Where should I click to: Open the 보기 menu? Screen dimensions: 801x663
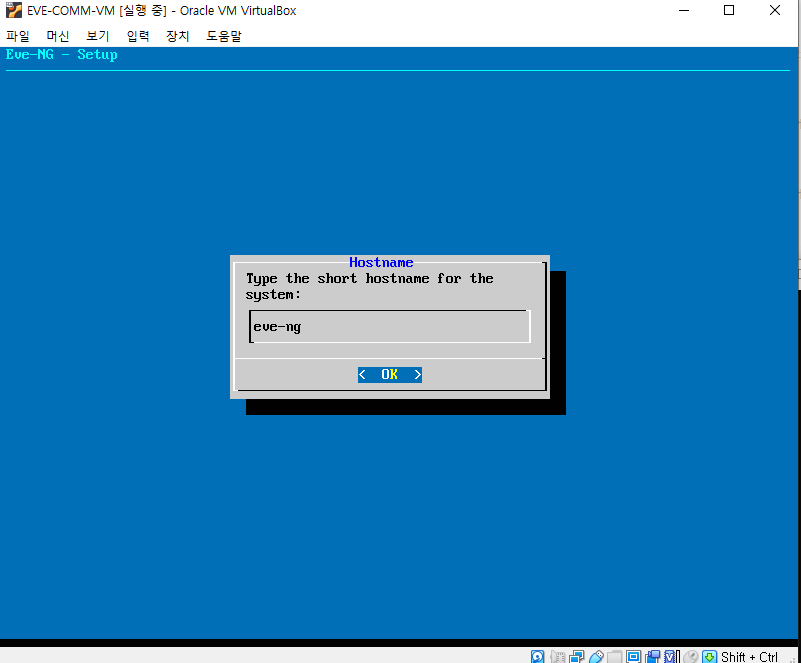pyautogui.click(x=97, y=36)
